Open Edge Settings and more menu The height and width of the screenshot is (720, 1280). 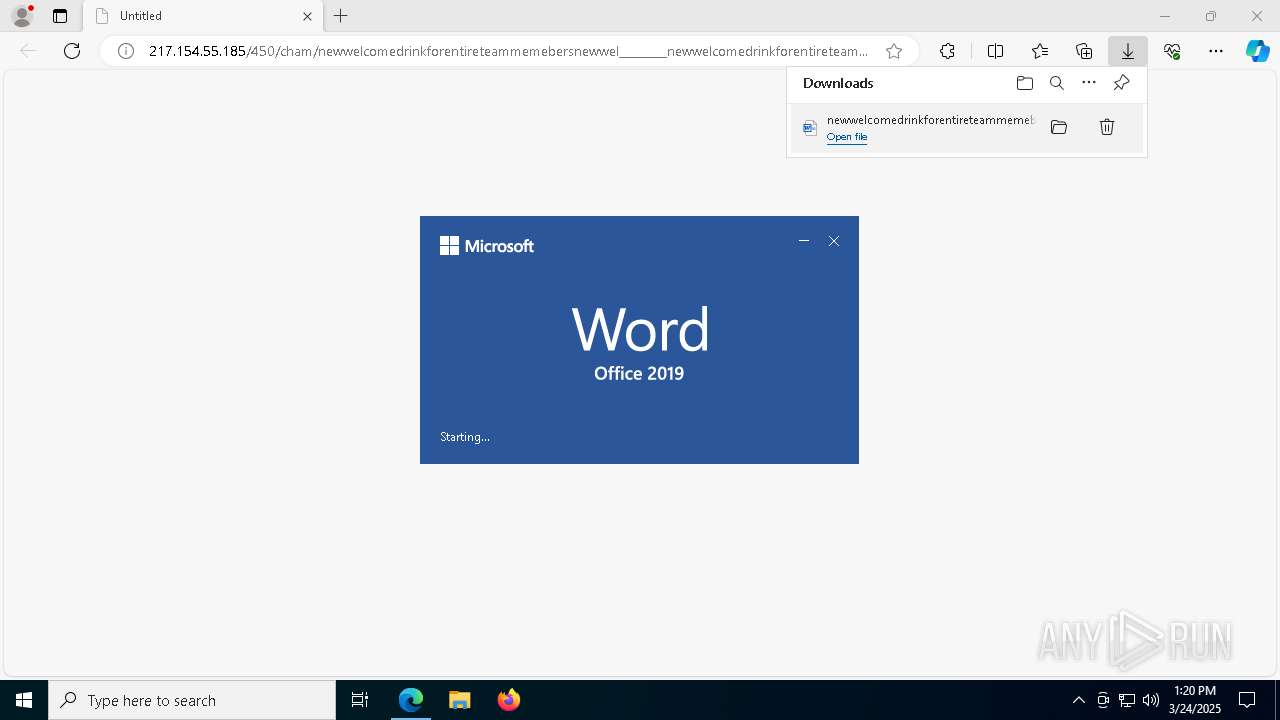click(x=1216, y=51)
